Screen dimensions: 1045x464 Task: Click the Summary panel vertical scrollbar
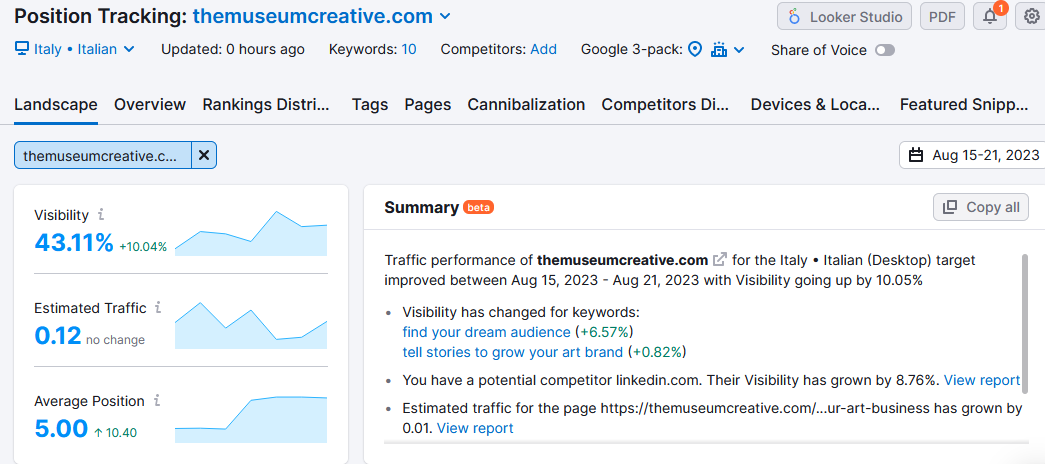(x=1025, y=317)
